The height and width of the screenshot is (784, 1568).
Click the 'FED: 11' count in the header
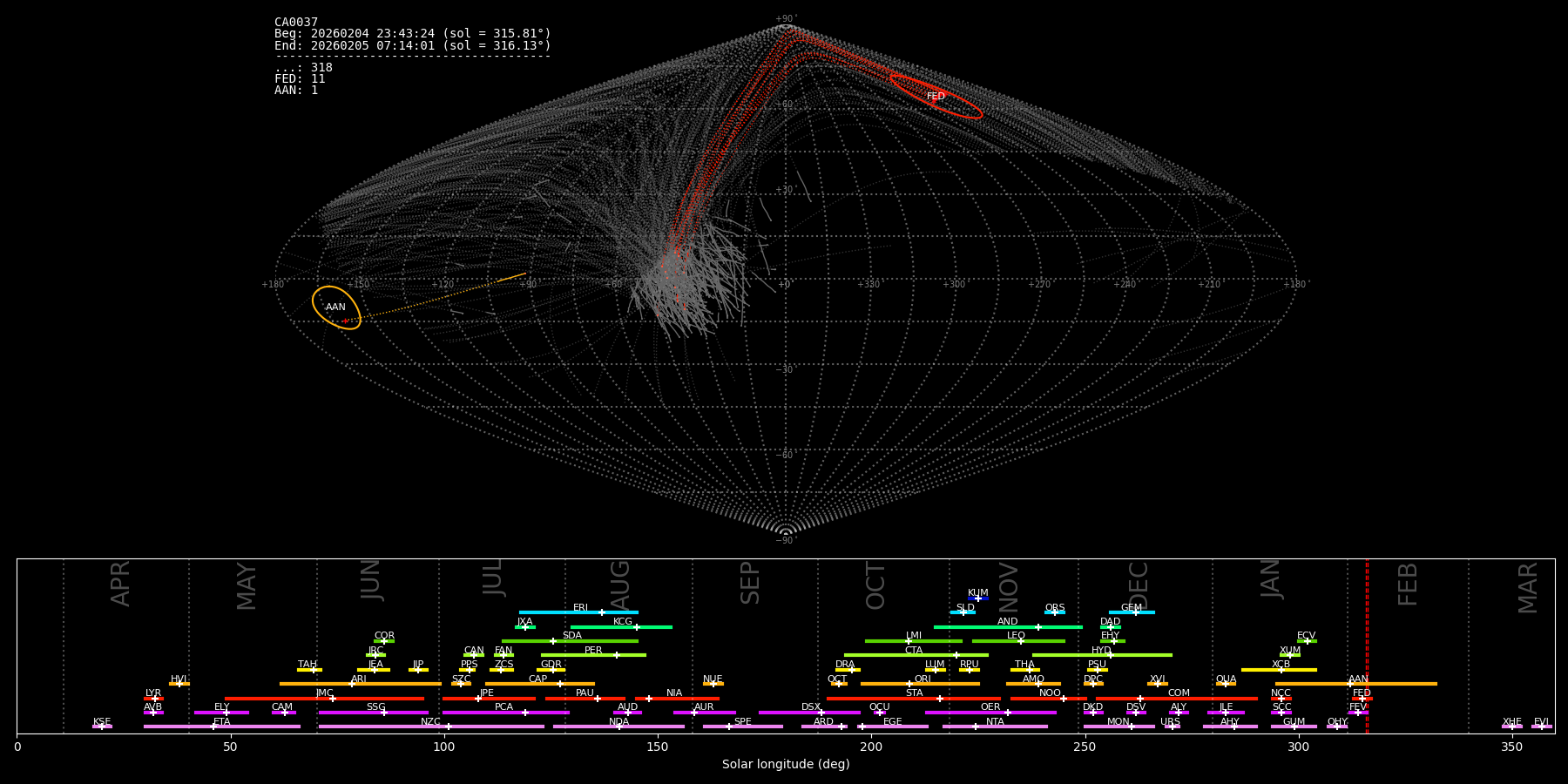click(300, 79)
